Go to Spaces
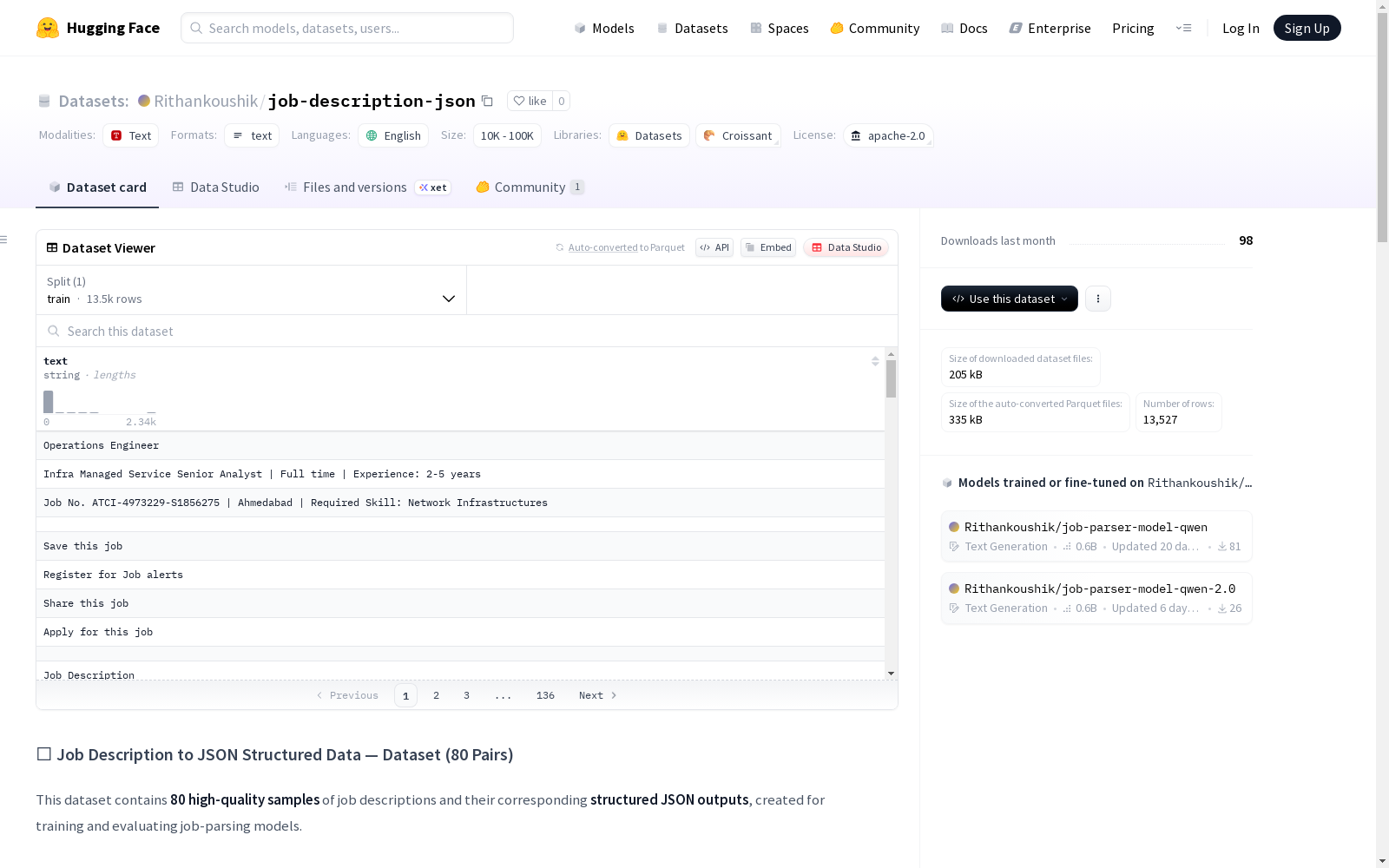 pos(780,28)
